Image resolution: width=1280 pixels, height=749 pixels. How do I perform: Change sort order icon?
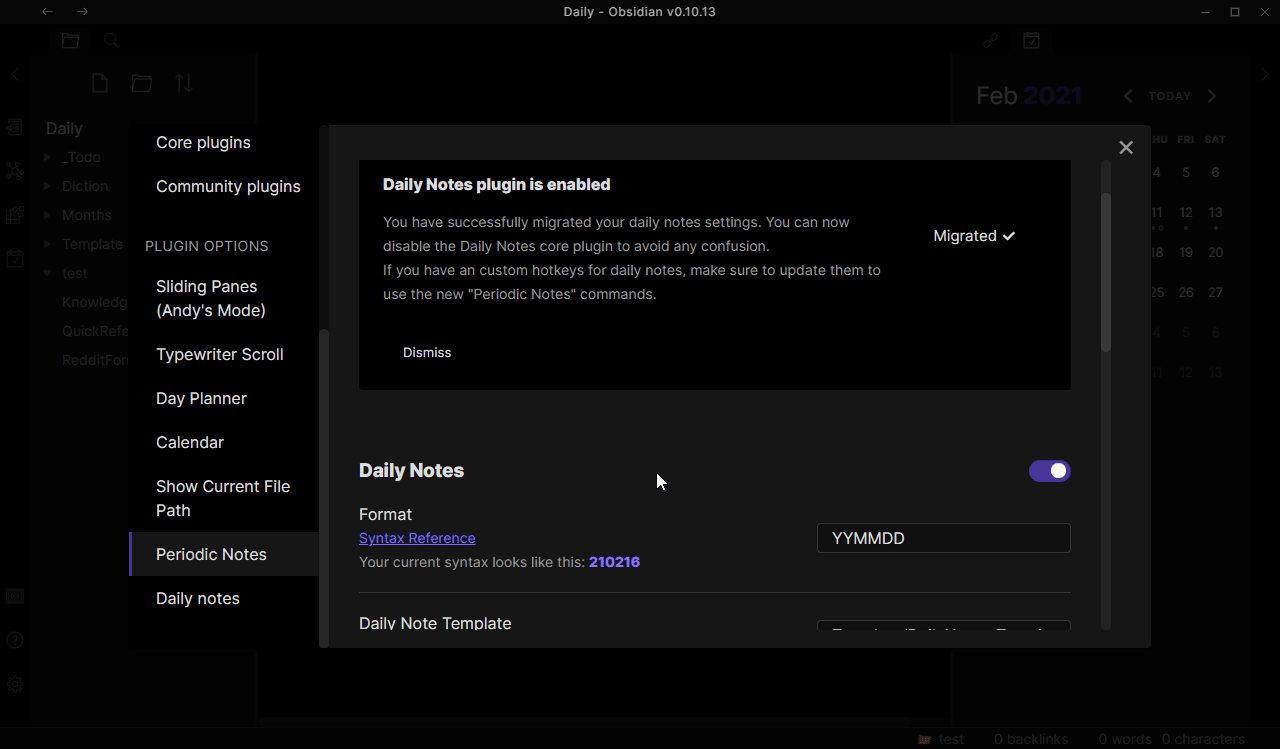pos(184,84)
